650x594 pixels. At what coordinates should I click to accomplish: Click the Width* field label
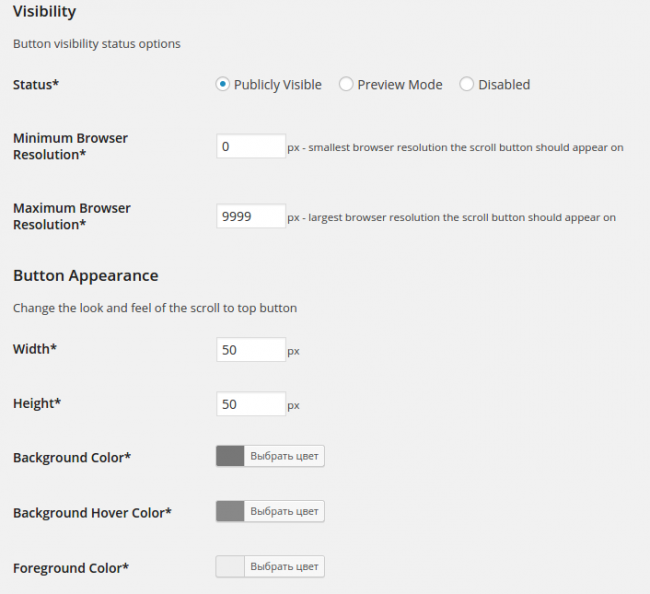(x=35, y=349)
